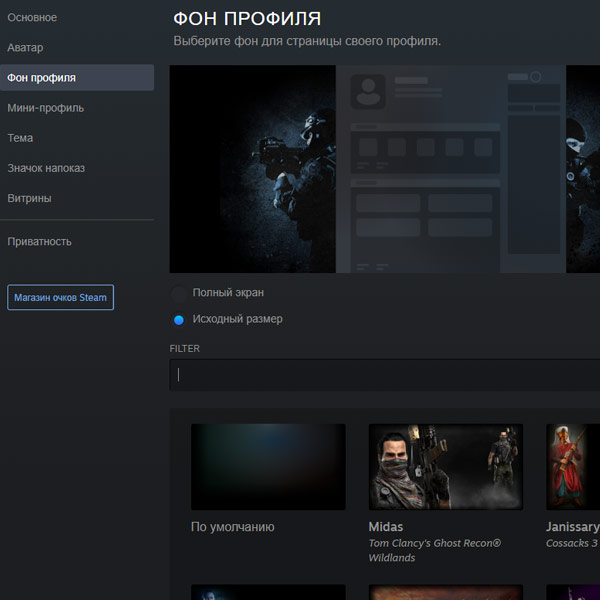Click the Tom Clancy's Ghost Recon Wildlands caption
The height and width of the screenshot is (600, 600).
(x=435, y=550)
